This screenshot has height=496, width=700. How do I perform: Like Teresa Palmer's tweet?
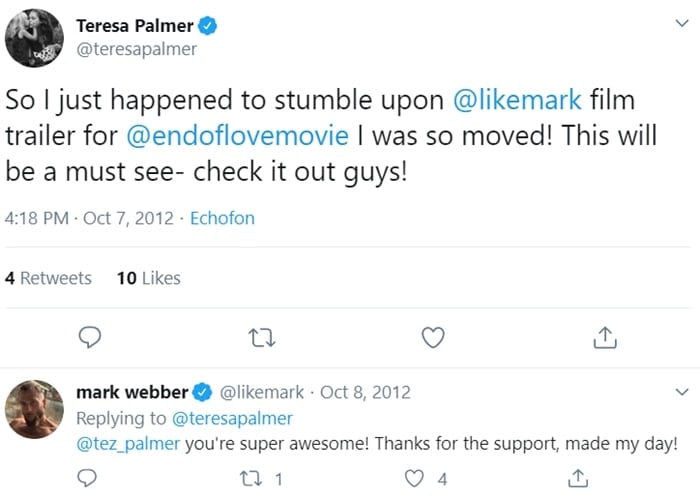[432, 339]
